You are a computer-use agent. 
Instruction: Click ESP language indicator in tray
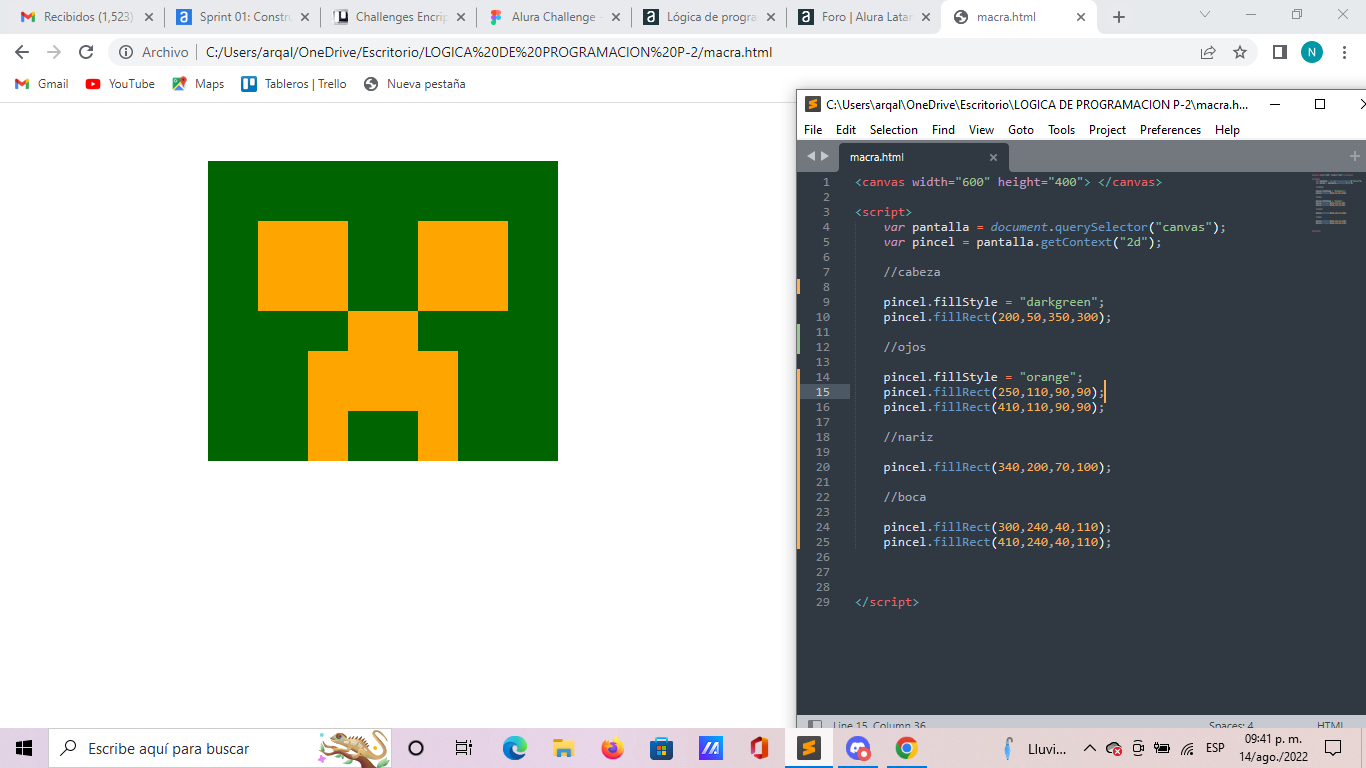1215,748
